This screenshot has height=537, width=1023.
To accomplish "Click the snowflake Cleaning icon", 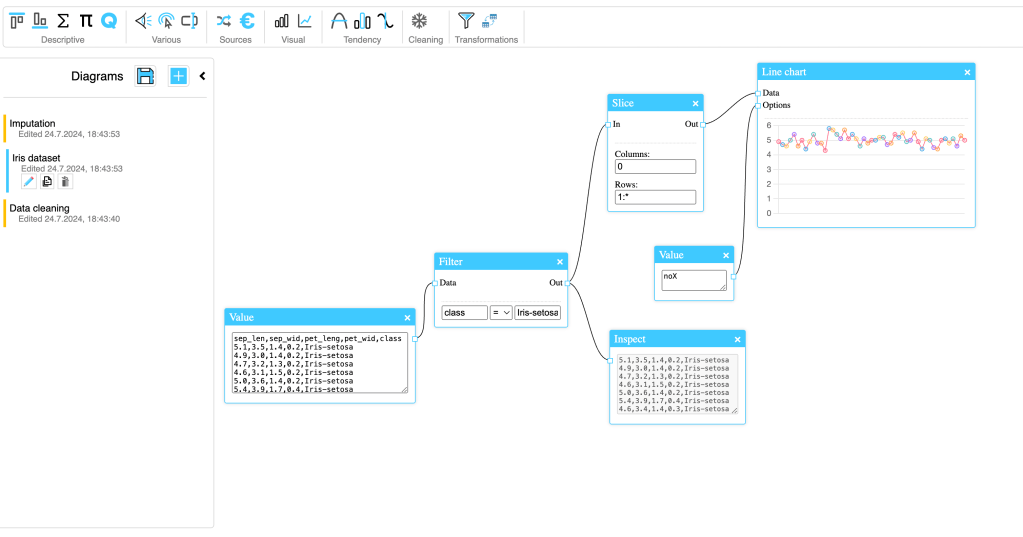I will tap(420, 20).
